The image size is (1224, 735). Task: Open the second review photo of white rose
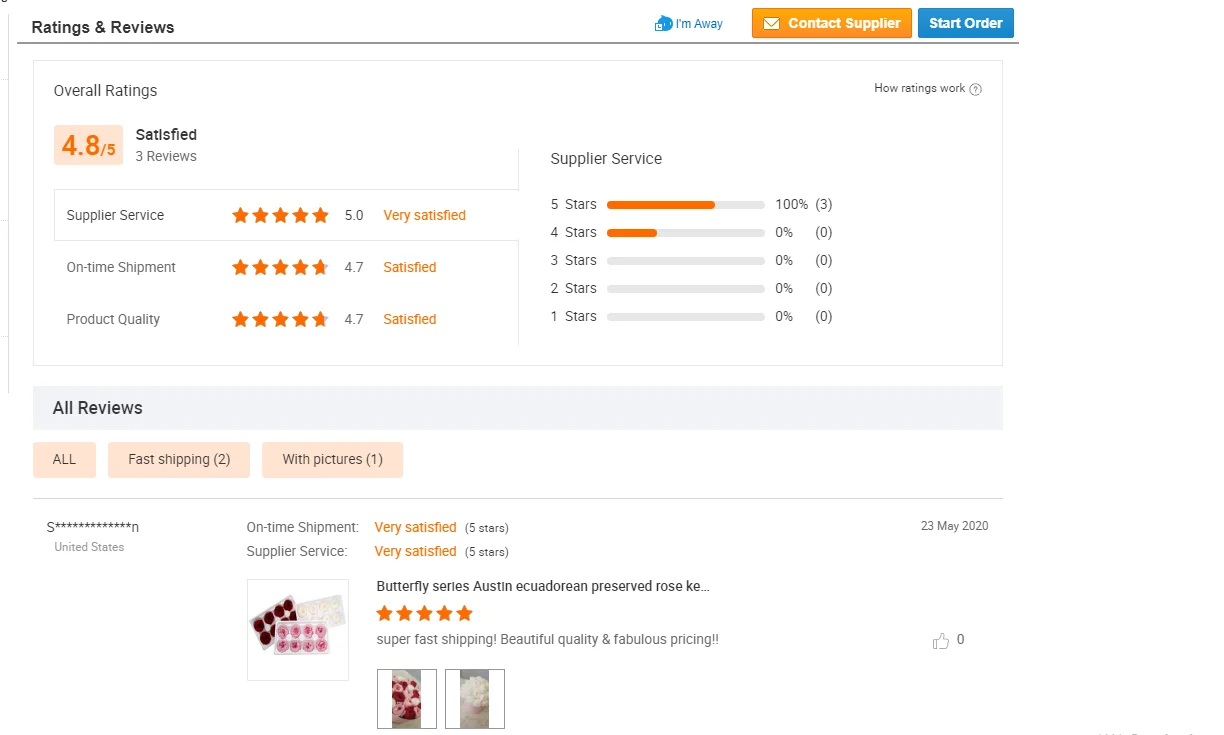tap(475, 699)
